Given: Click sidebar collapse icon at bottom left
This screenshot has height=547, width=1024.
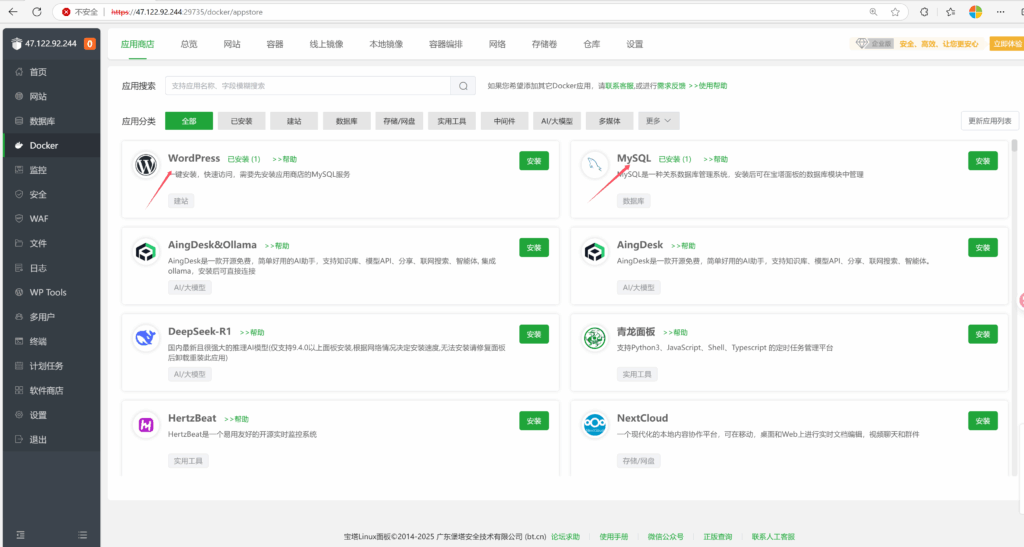Looking at the screenshot, I should pos(20,535).
